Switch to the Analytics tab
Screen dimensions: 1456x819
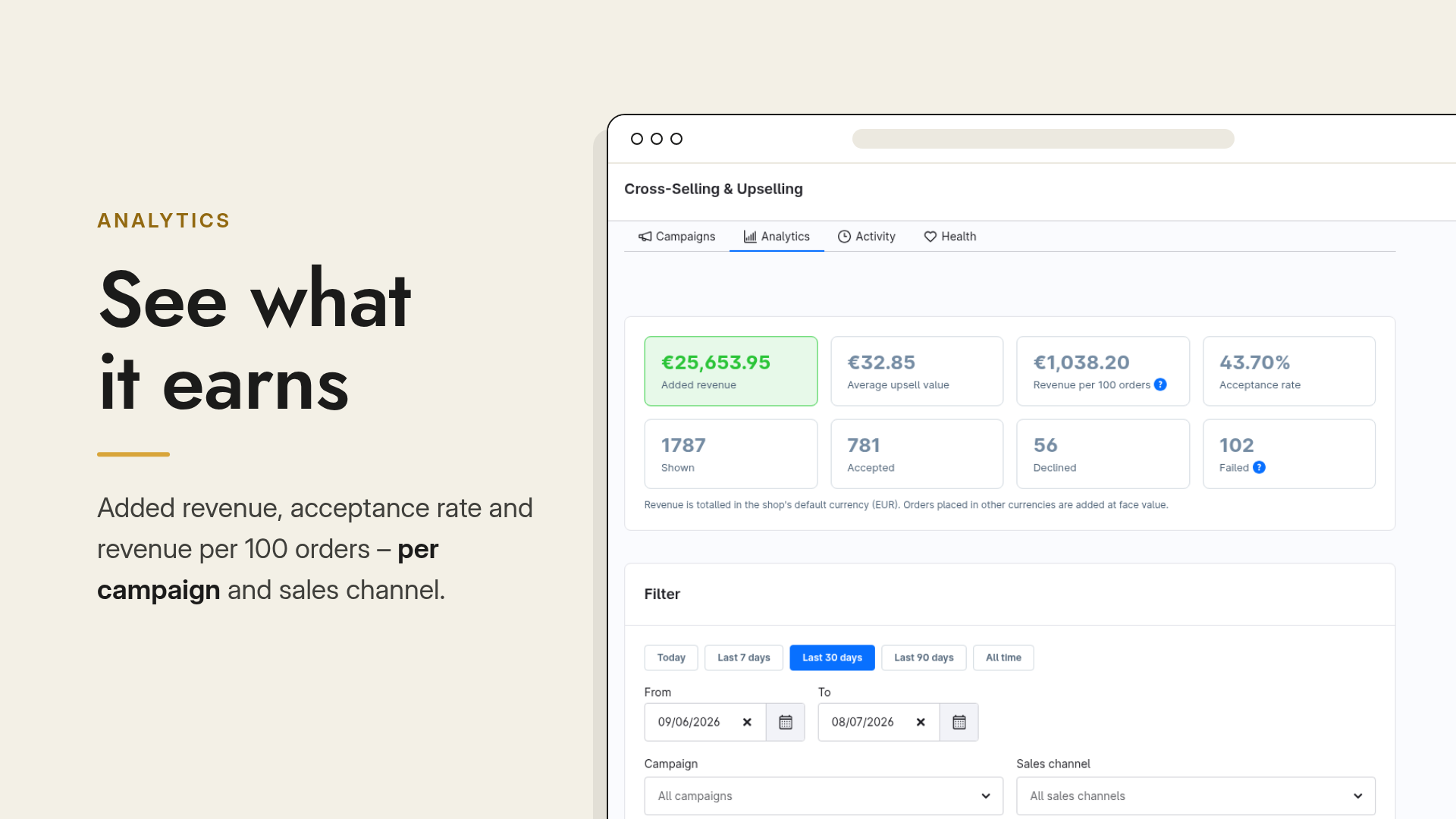(x=777, y=237)
